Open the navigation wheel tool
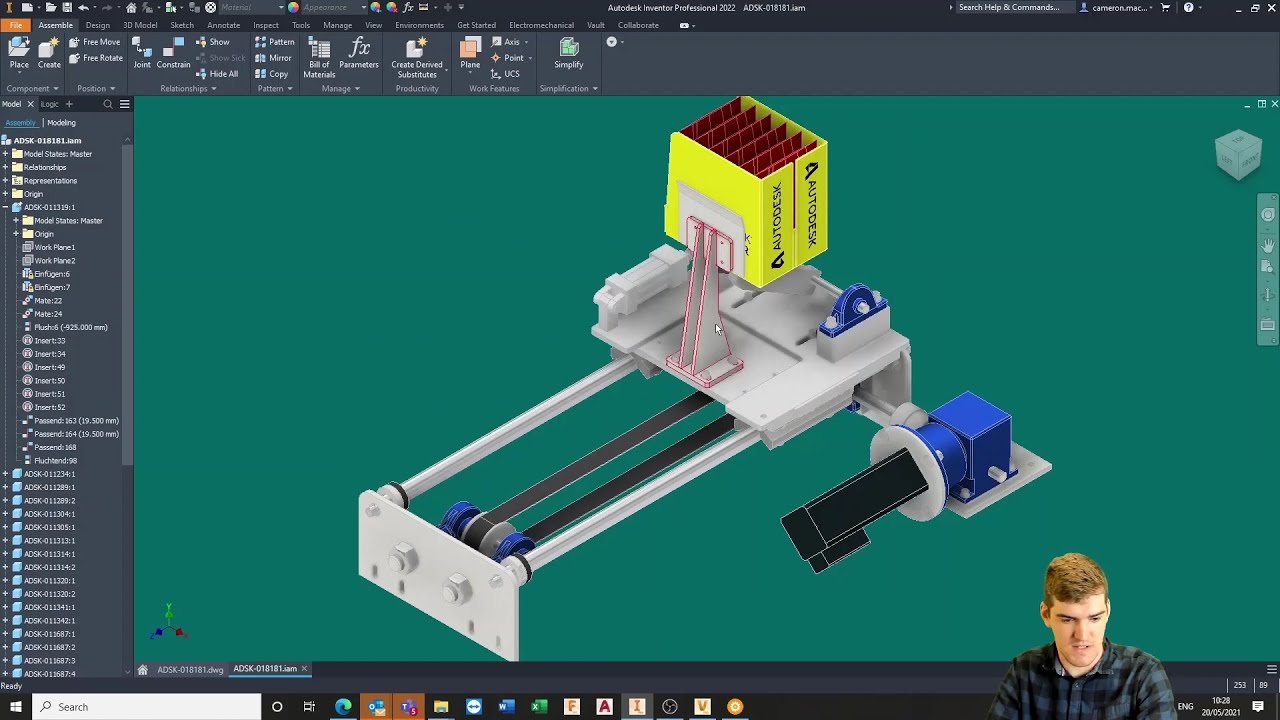Screen dimensions: 1280x720 [1268, 215]
